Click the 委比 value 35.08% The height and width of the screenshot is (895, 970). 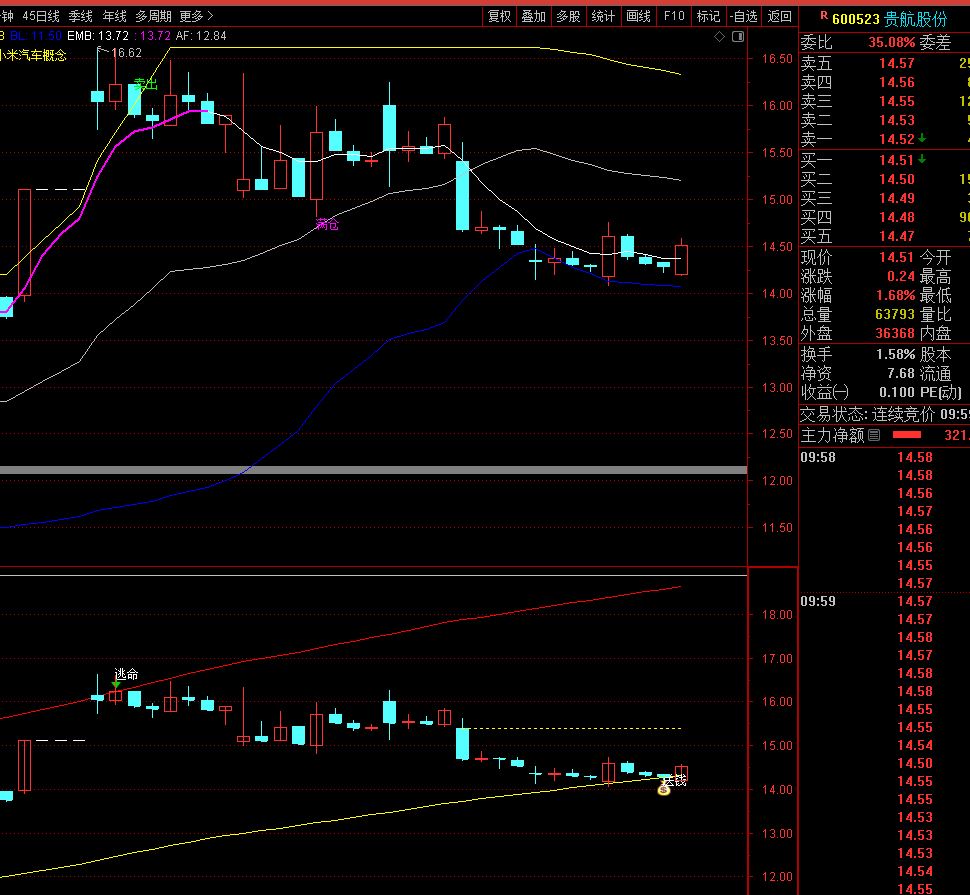click(891, 43)
